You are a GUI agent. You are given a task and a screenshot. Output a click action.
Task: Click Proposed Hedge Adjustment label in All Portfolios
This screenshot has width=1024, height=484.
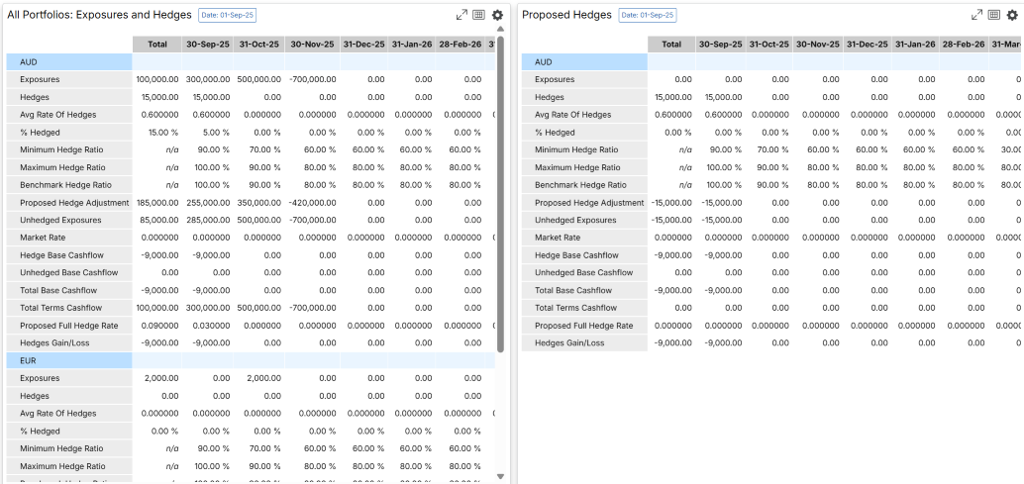tap(74, 202)
